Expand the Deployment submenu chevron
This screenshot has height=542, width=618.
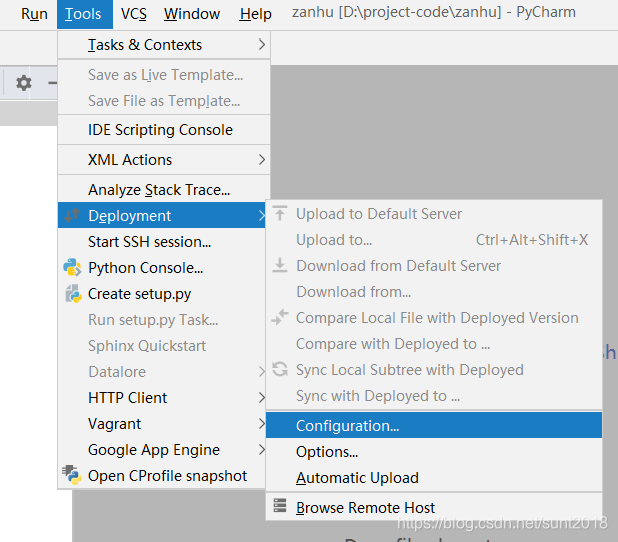(x=262, y=216)
